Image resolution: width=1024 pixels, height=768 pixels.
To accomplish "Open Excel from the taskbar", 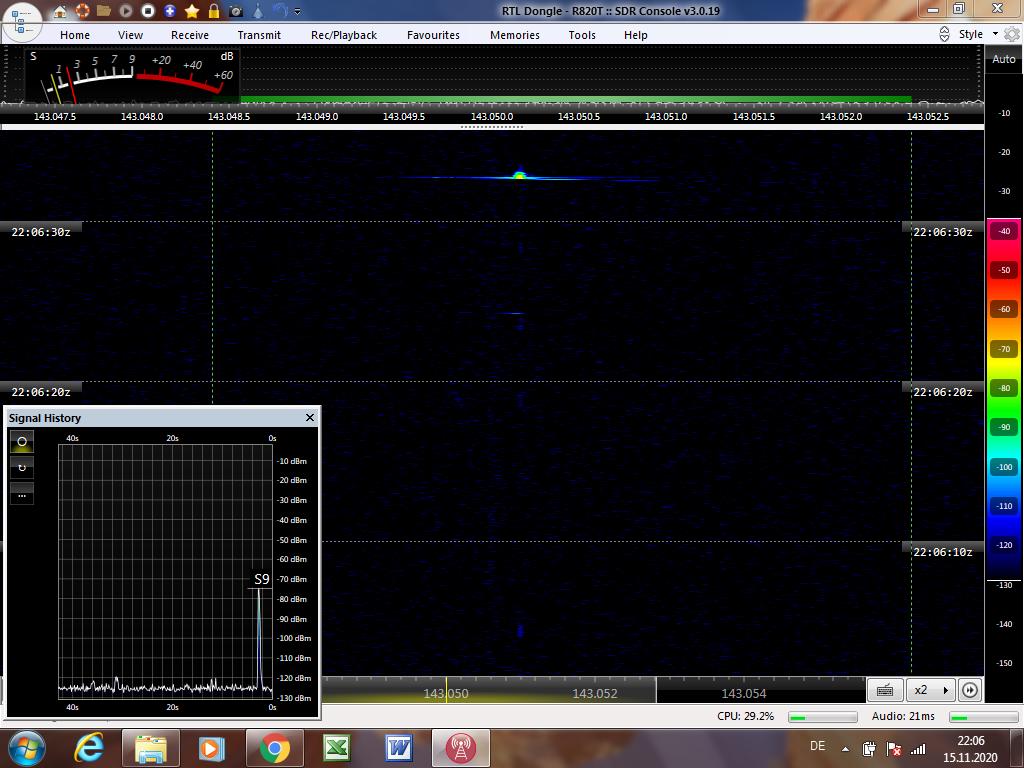I will (337, 748).
